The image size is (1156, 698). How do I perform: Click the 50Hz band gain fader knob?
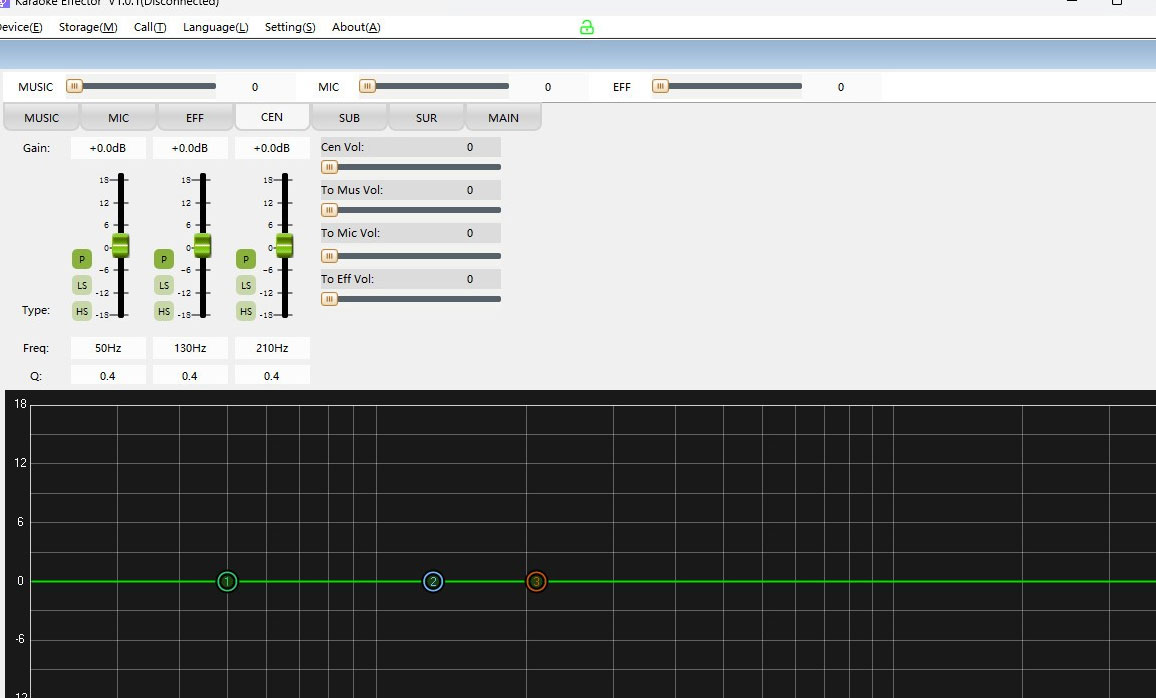(121, 245)
